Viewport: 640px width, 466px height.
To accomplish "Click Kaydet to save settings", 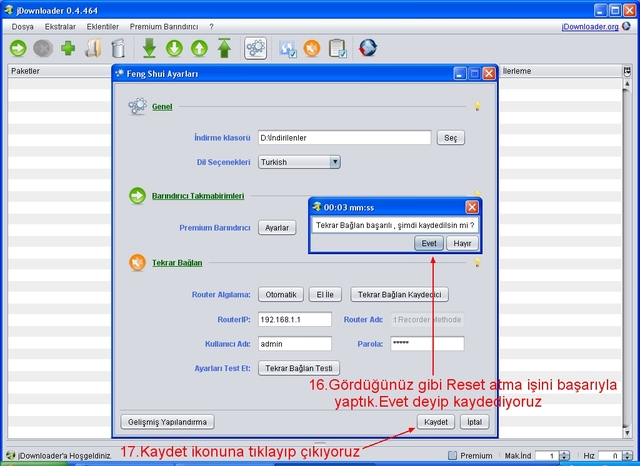I will (436, 422).
